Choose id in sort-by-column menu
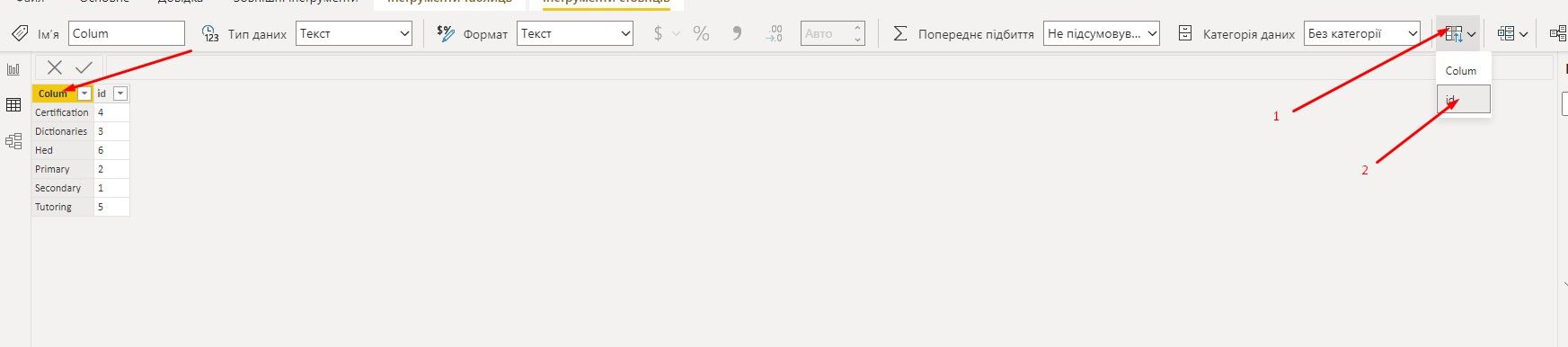1568x347 pixels. click(x=1464, y=99)
